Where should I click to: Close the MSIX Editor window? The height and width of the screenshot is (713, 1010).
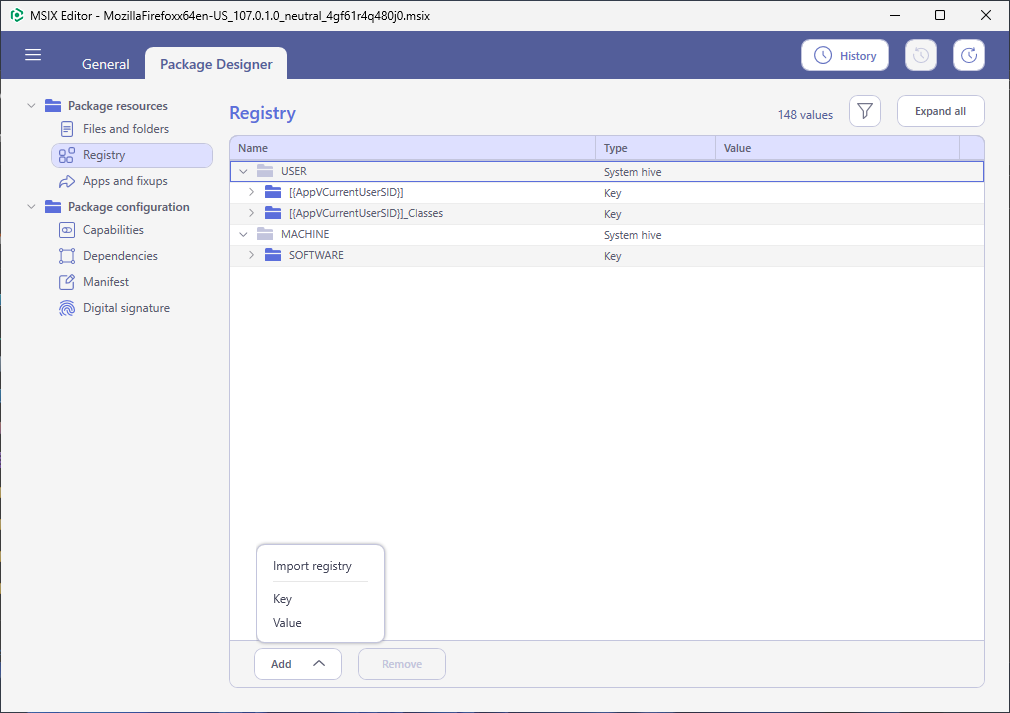tap(986, 15)
